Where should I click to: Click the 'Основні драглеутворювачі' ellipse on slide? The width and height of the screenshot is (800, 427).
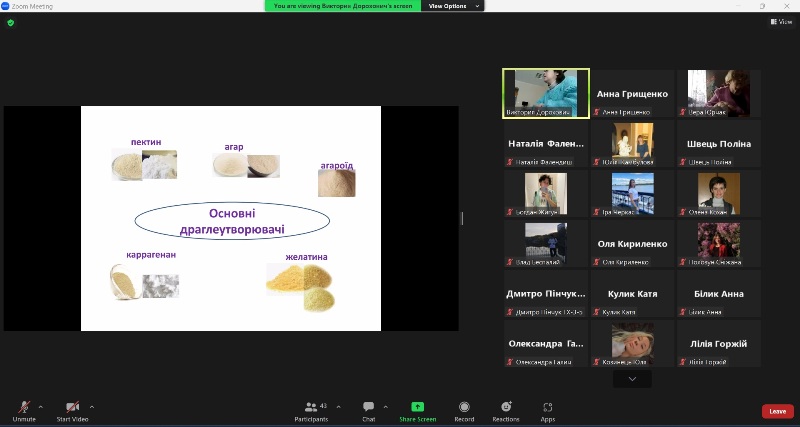pos(232,221)
